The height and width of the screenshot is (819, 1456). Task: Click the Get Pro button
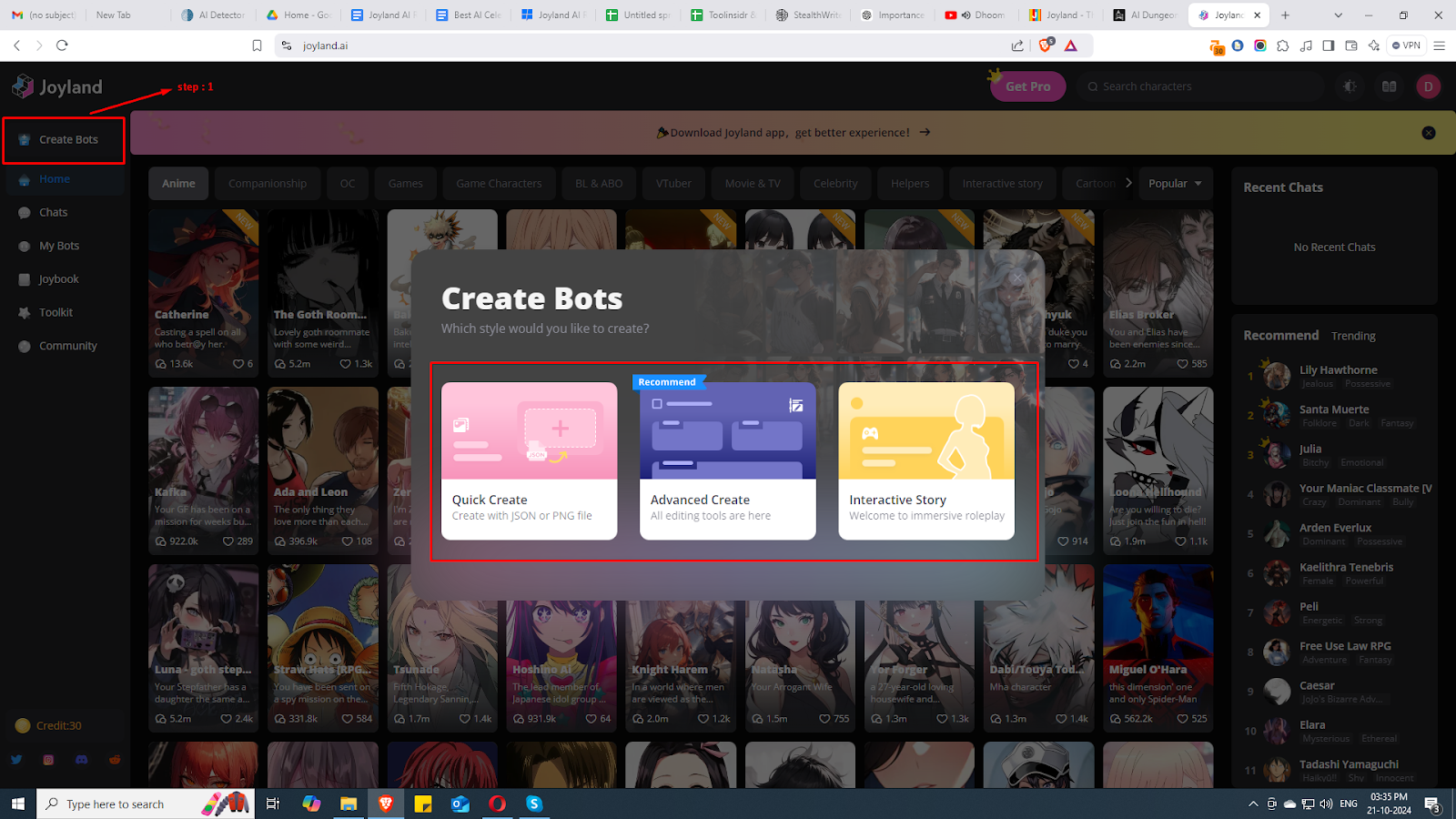coord(1028,86)
